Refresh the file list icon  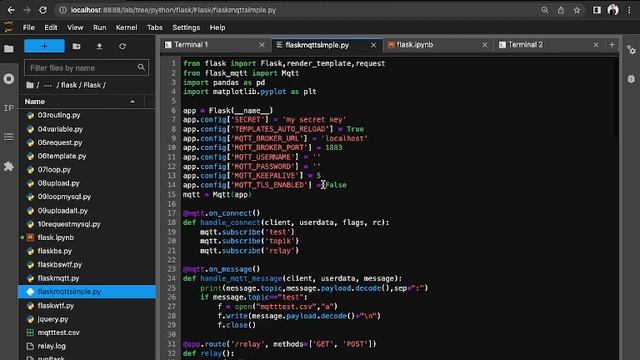click(x=122, y=46)
